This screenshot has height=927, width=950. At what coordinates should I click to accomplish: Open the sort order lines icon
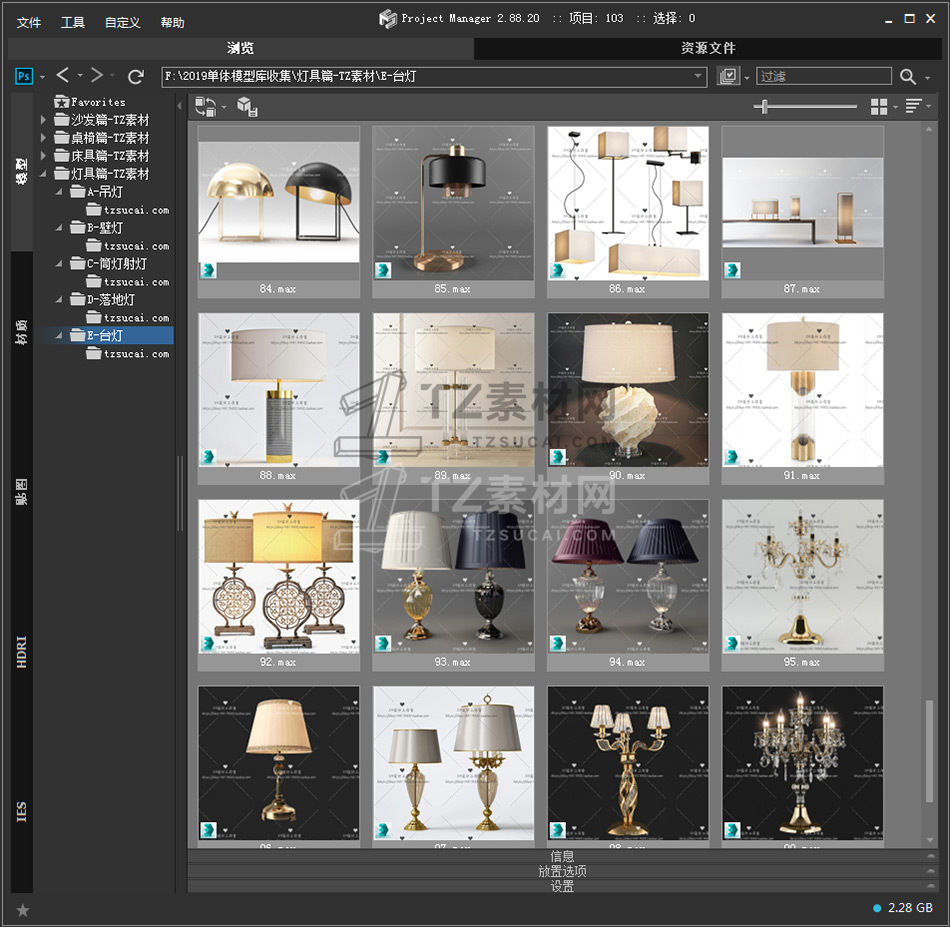(x=913, y=107)
